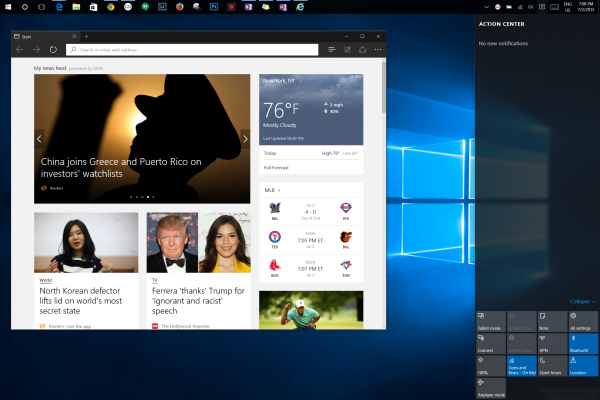
Task: Click the Connect quick action tile
Action: (x=491, y=343)
